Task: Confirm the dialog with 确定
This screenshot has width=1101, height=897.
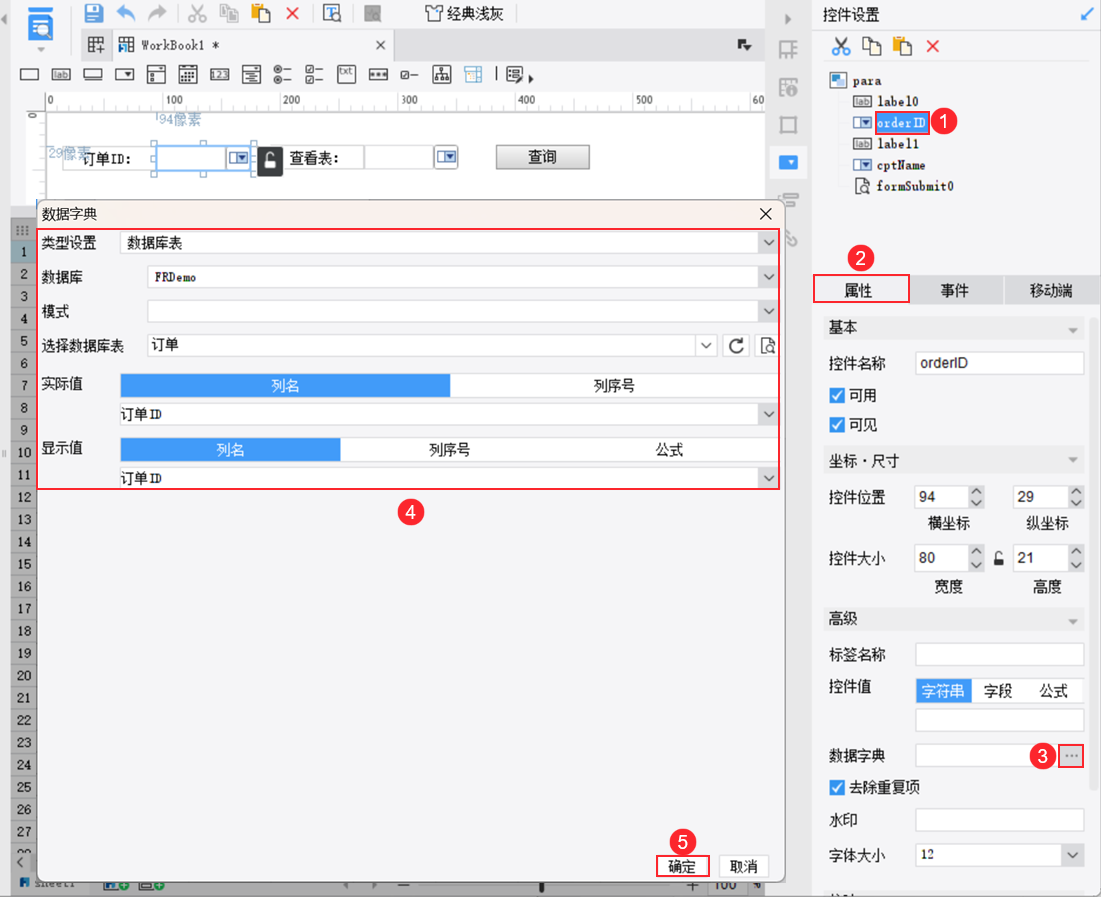Action: [682, 866]
